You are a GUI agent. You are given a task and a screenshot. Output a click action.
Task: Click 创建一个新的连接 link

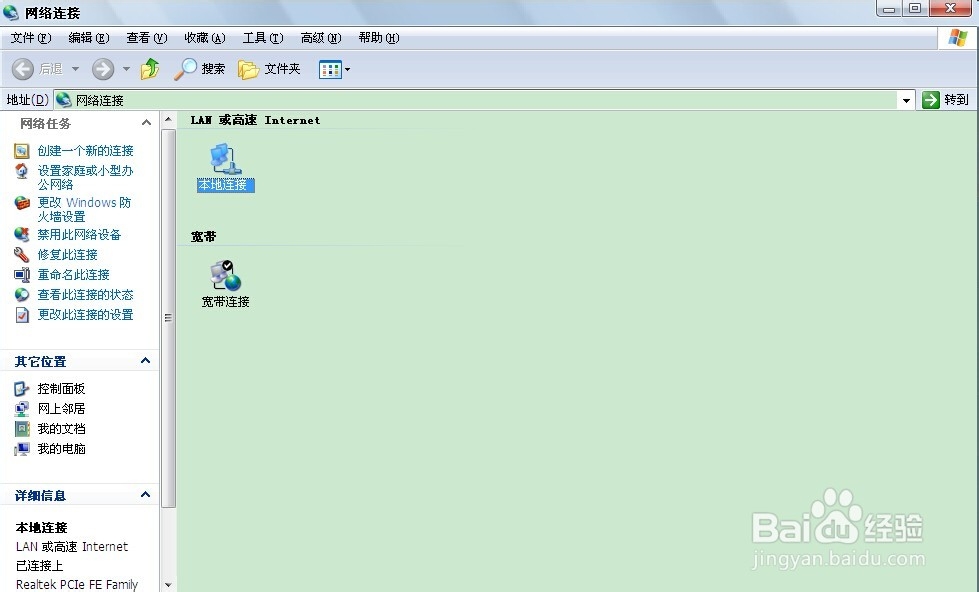point(86,150)
